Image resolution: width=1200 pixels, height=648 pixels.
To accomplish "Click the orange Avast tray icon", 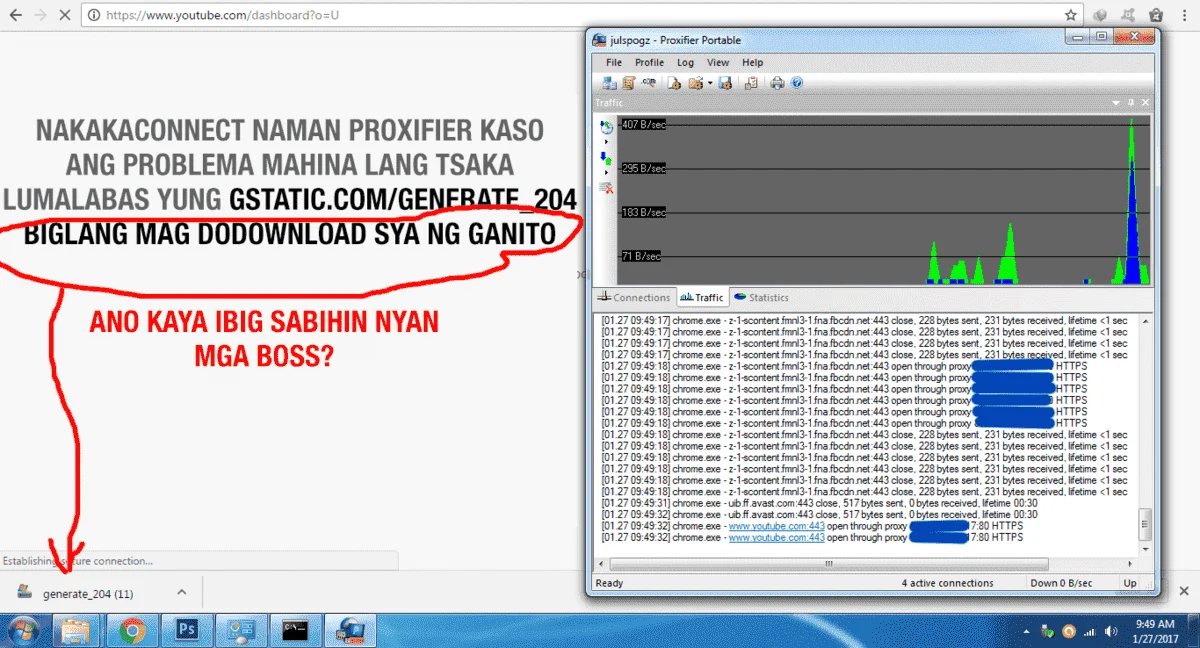I will click(1069, 631).
